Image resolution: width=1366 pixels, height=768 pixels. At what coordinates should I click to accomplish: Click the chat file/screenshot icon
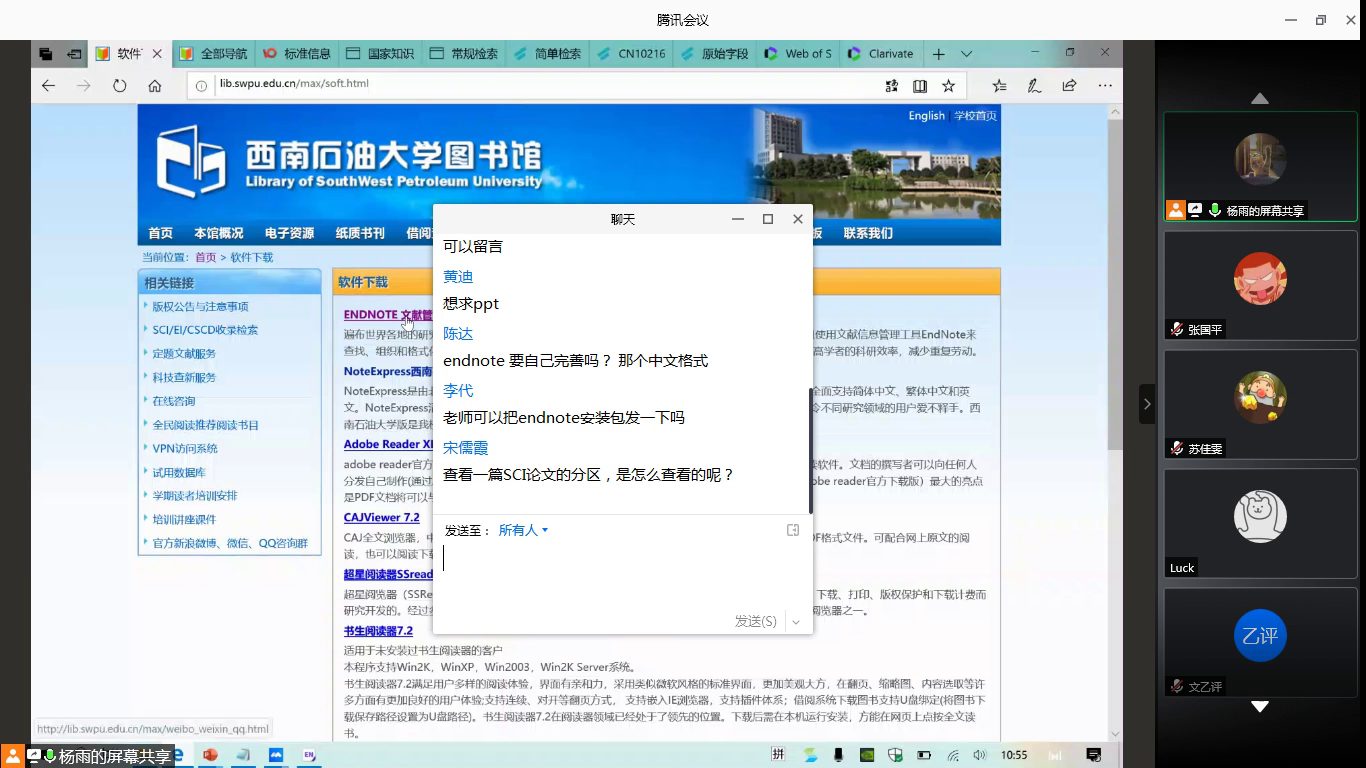[793, 530]
